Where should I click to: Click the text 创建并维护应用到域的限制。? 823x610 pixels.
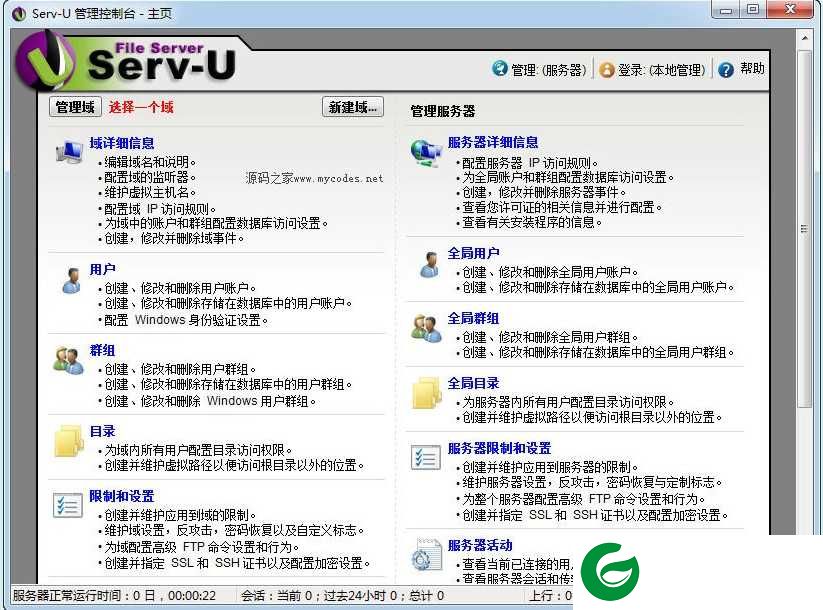pyautogui.click(x=180, y=515)
